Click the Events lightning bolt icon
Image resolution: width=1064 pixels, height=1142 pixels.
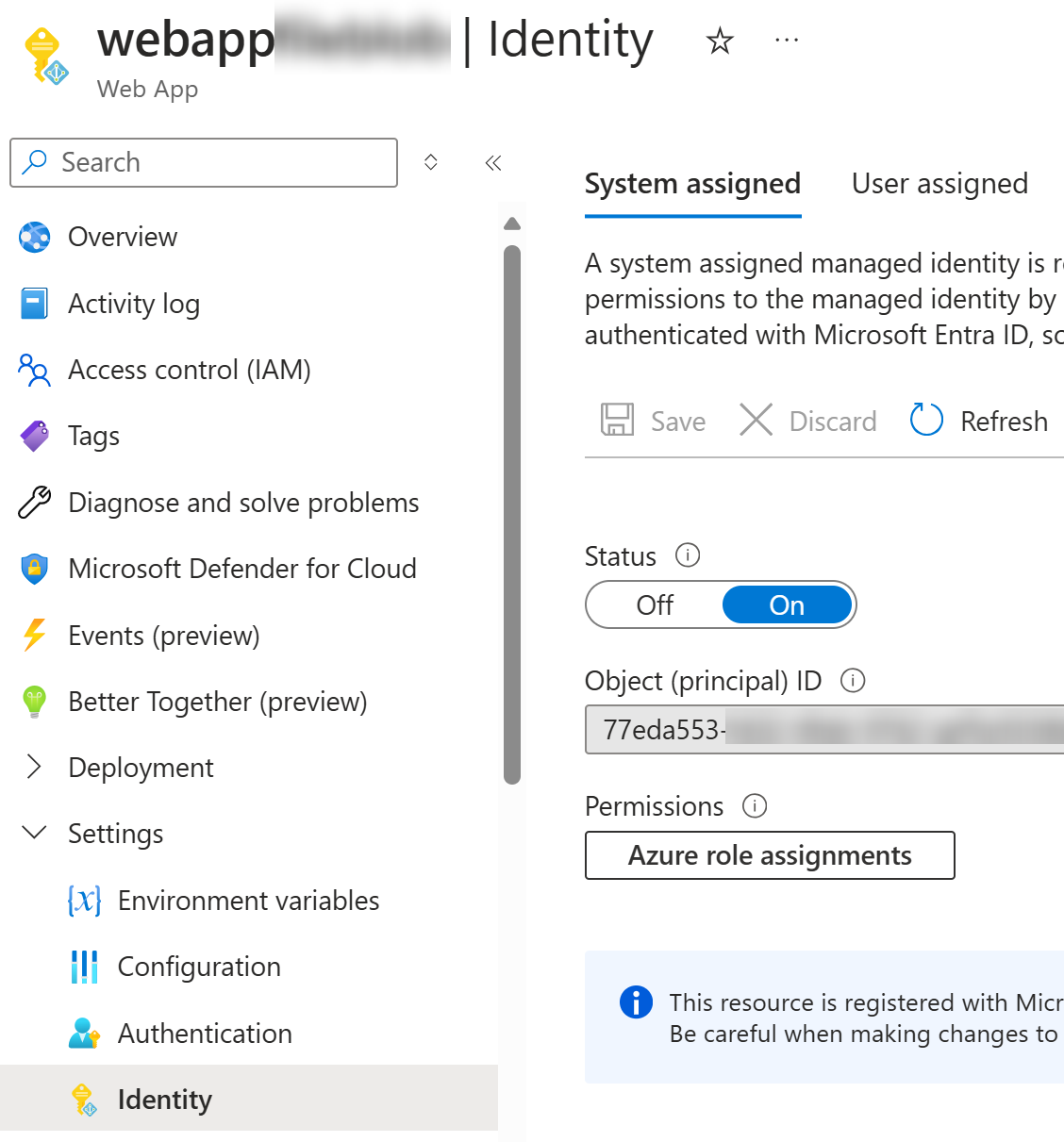tap(35, 635)
